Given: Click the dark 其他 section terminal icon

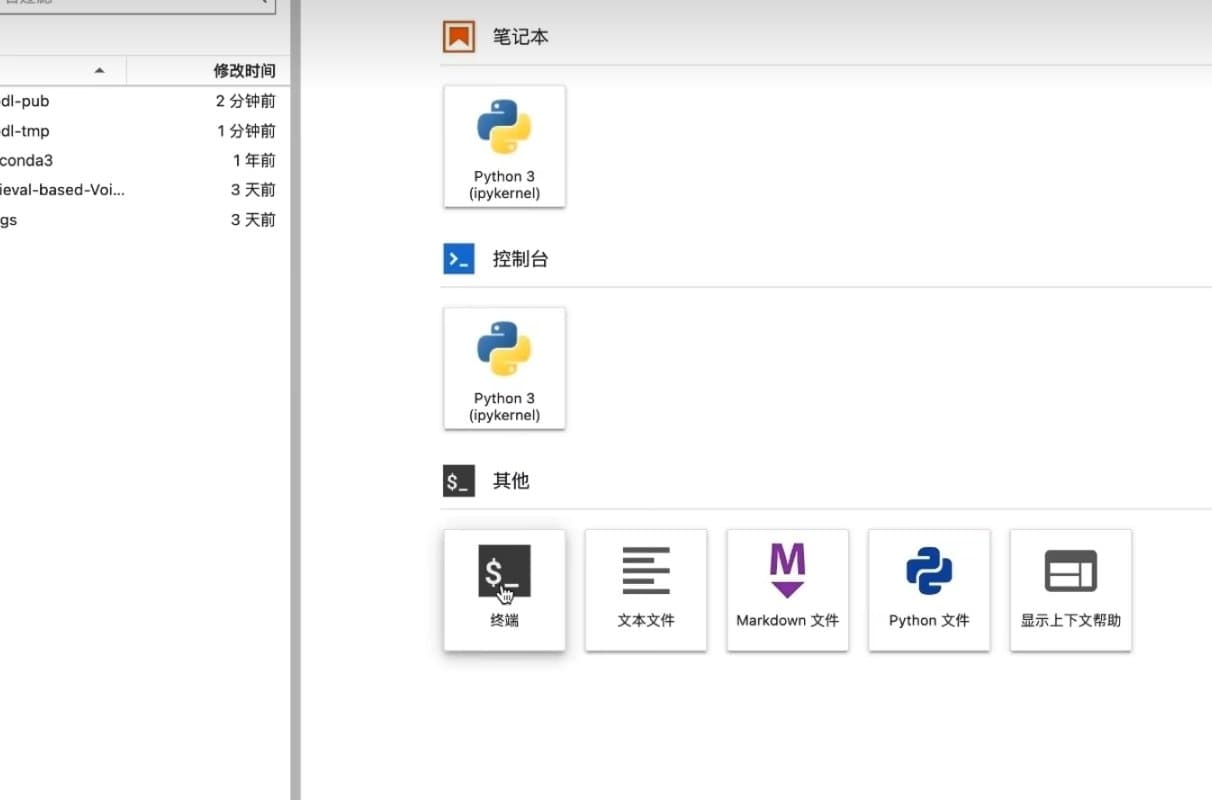Looking at the screenshot, I should (x=459, y=481).
